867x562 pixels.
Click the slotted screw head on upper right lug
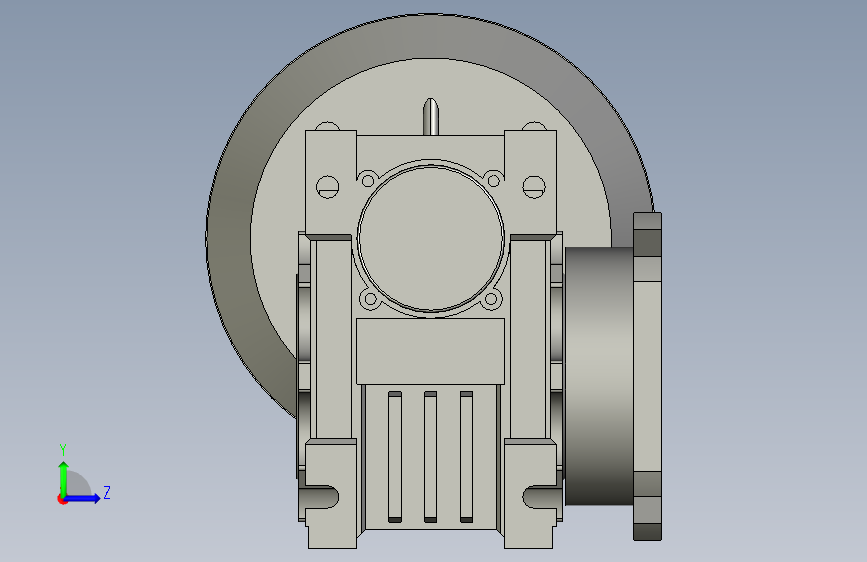[534, 187]
